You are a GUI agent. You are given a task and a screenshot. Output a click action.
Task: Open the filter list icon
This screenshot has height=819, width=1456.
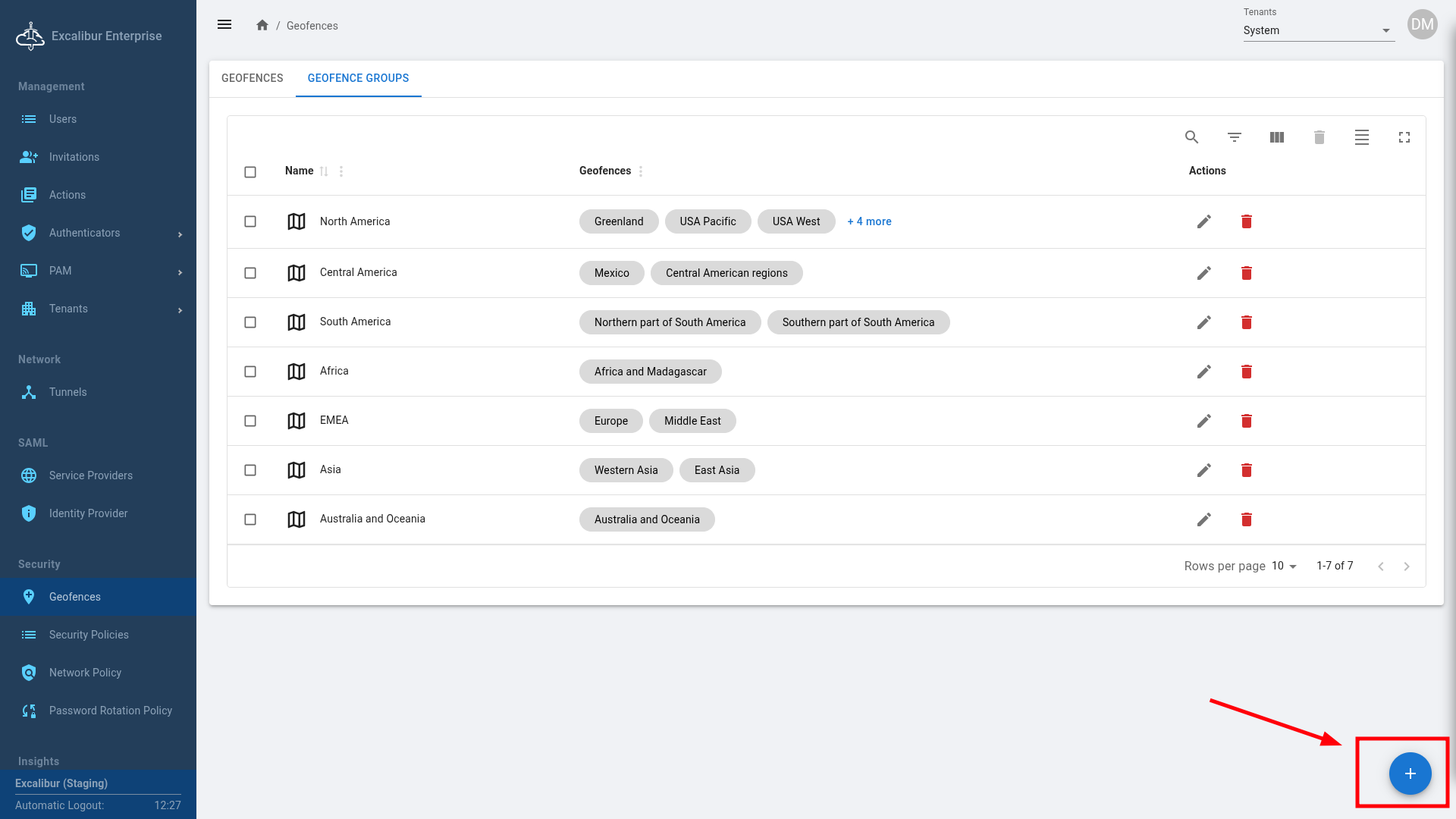(x=1234, y=137)
